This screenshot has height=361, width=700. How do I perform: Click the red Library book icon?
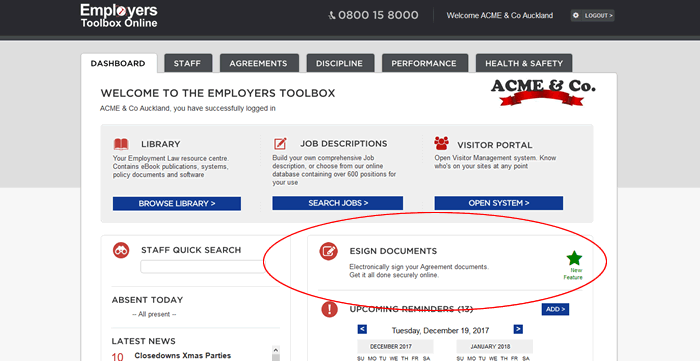tap(121, 144)
